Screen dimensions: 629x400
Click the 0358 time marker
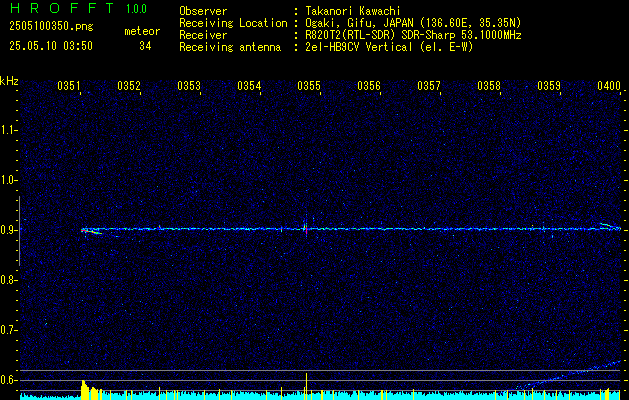click(x=489, y=86)
